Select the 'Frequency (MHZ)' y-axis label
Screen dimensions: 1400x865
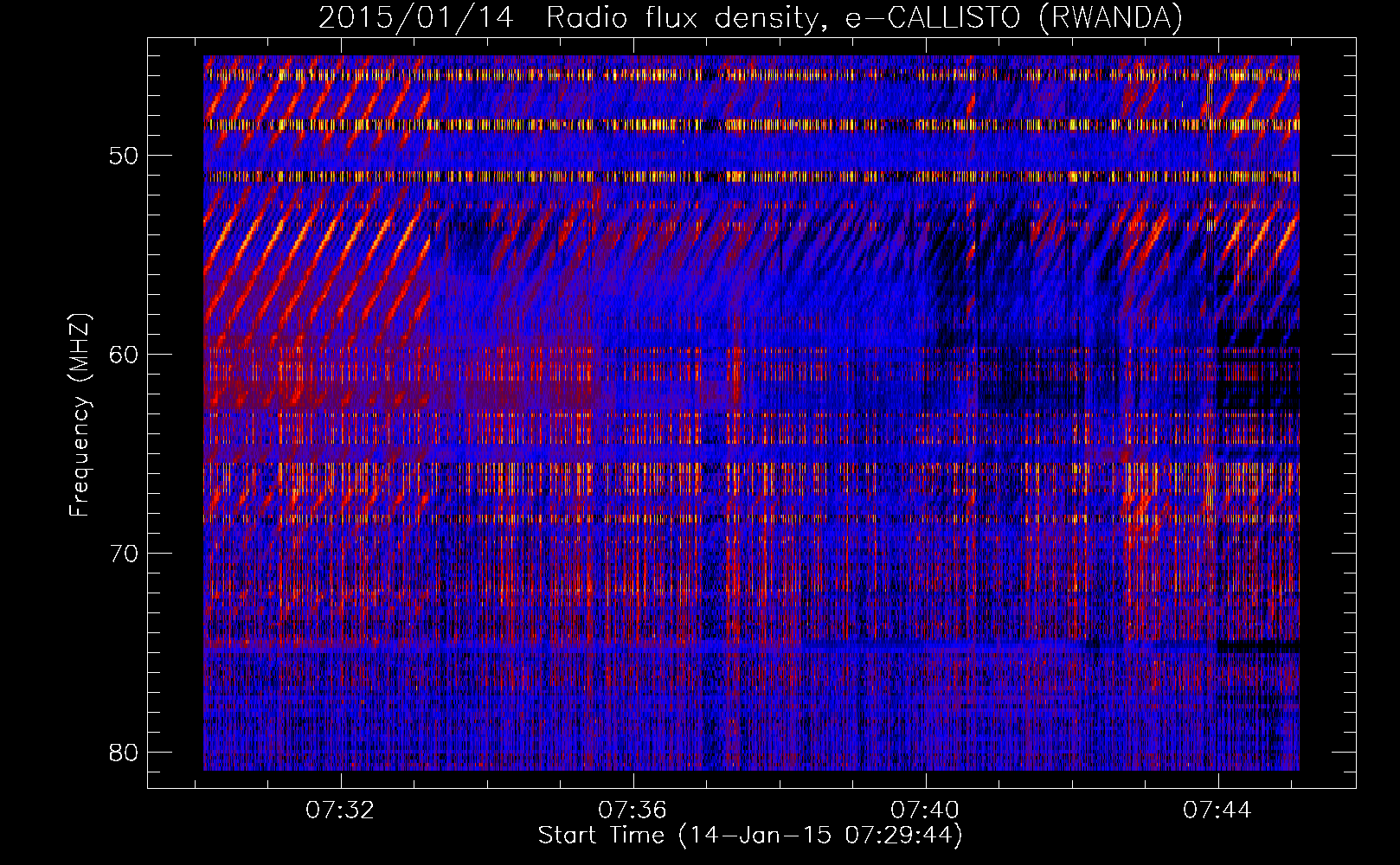click(x=80, y=415)
